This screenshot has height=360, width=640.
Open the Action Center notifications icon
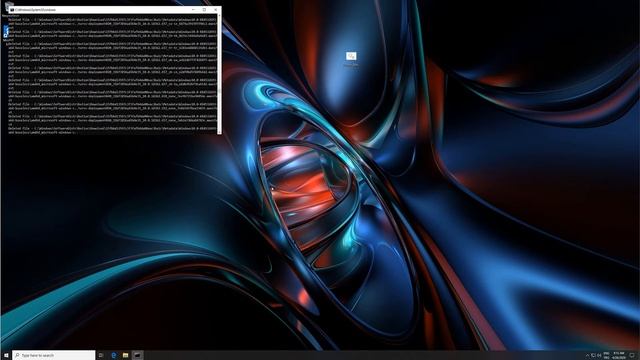tap(632, 355)
